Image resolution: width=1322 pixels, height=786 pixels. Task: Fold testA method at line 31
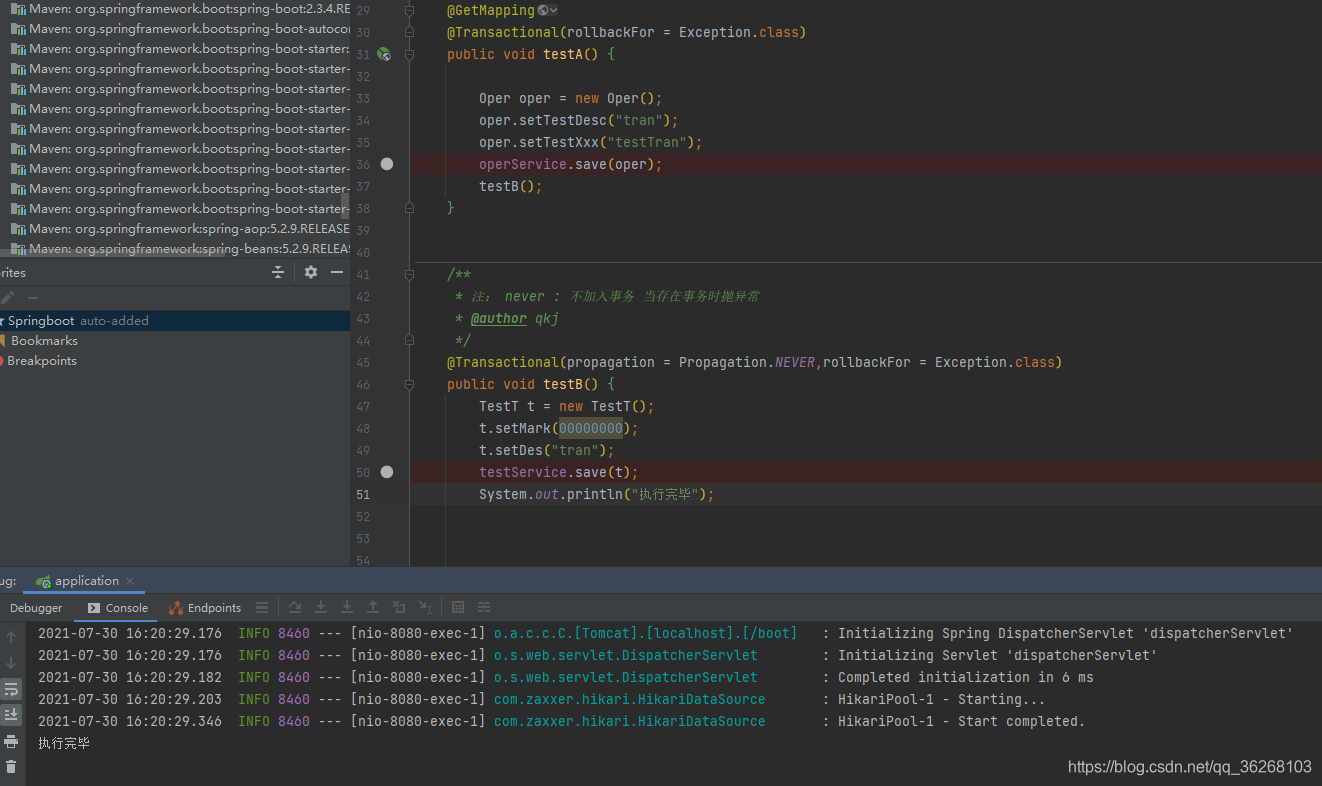[x=409, y=54]
